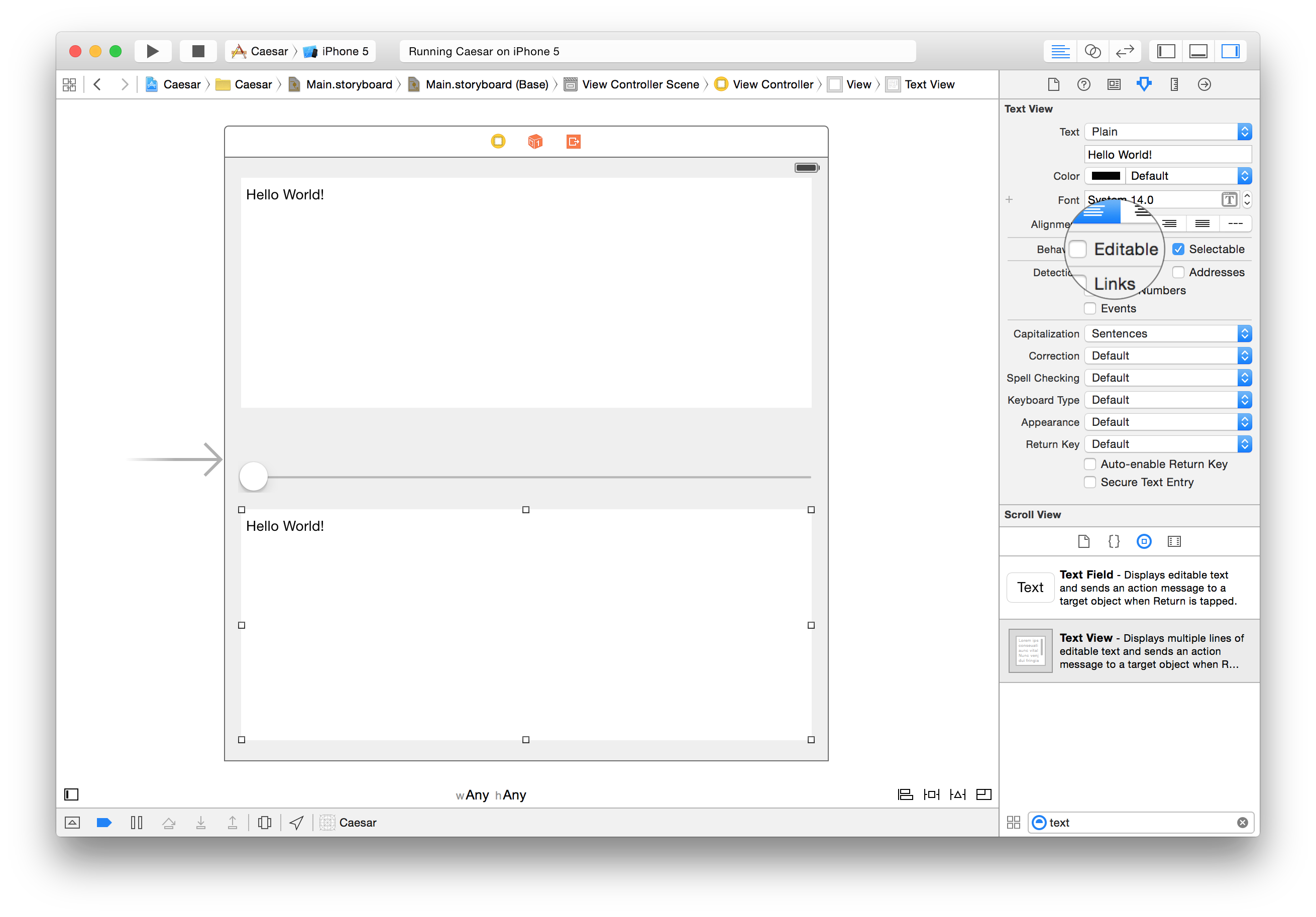Image resolution: width=1316 pixels, height=917 pixels.
Task: Open the Return Key dropdown
Action: coord(1168,444)
